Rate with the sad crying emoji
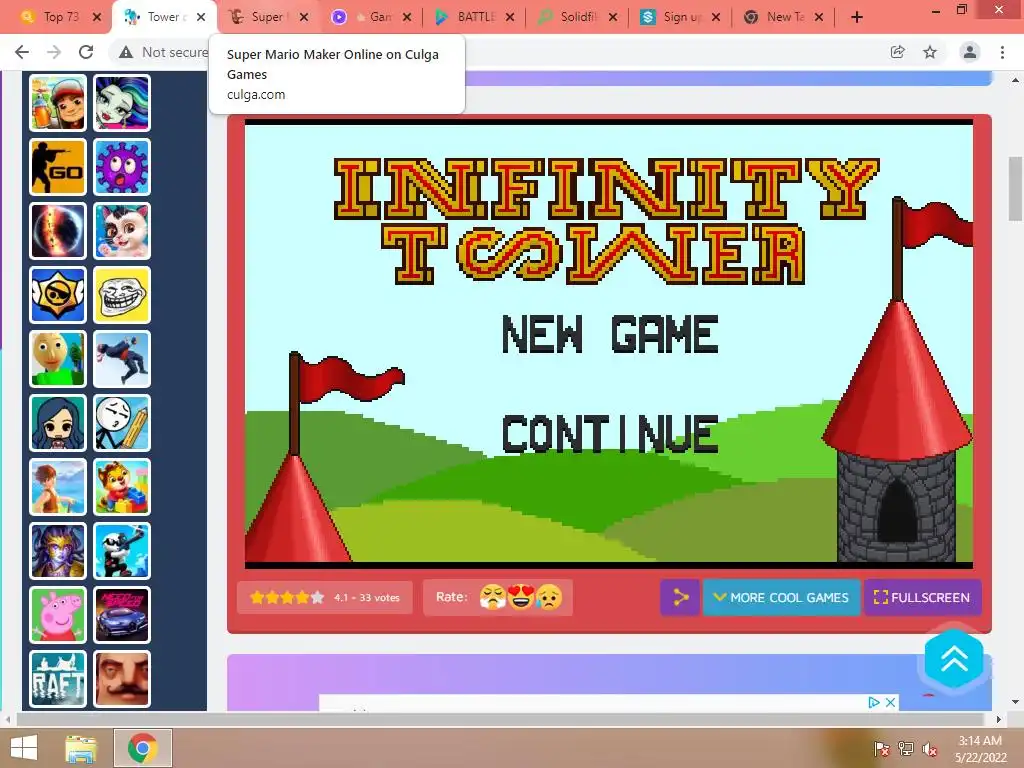Screen dimensions: 1024x768 549,597
